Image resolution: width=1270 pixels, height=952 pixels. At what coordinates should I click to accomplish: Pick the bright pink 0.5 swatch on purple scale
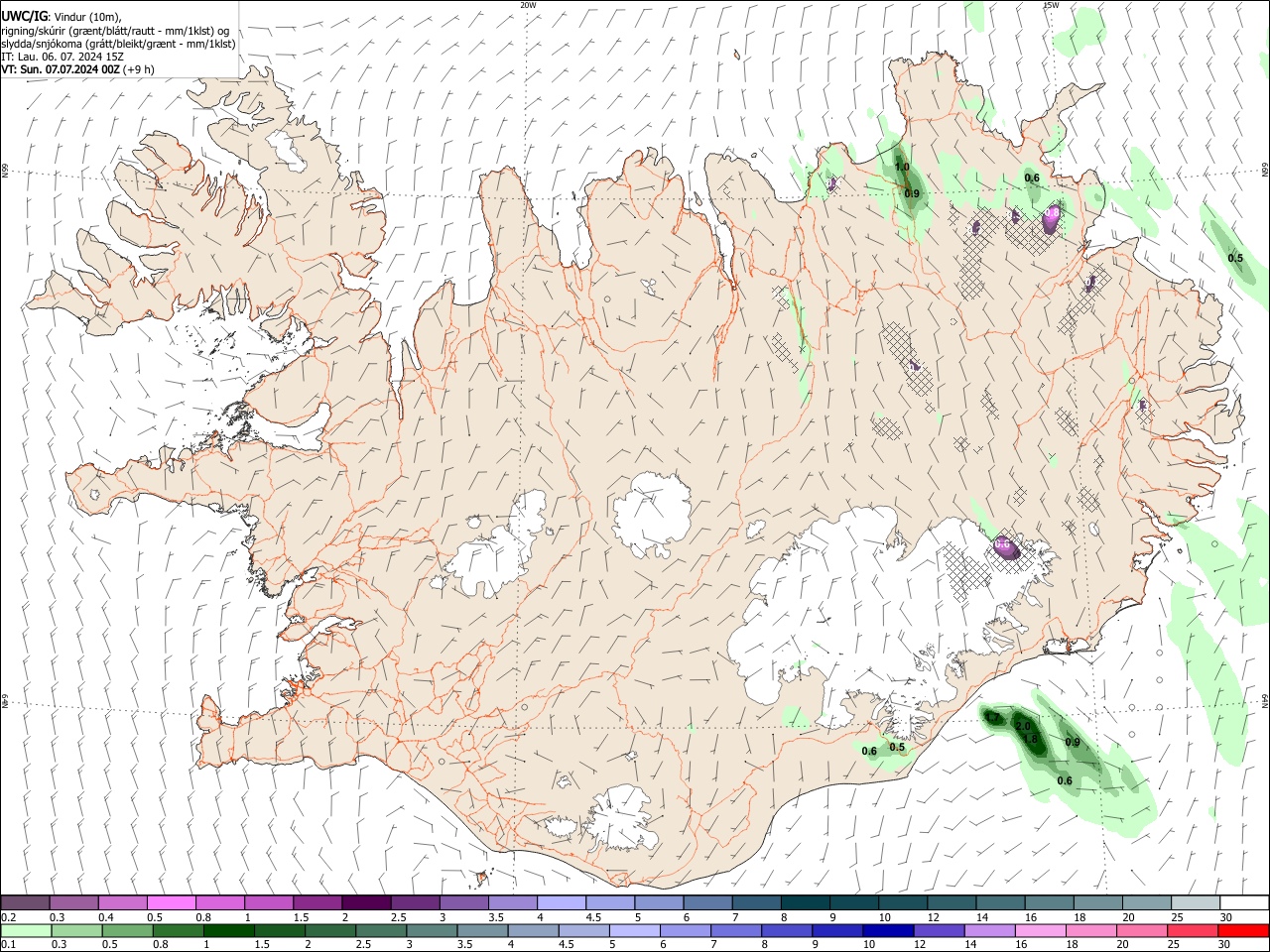(171, 902)
